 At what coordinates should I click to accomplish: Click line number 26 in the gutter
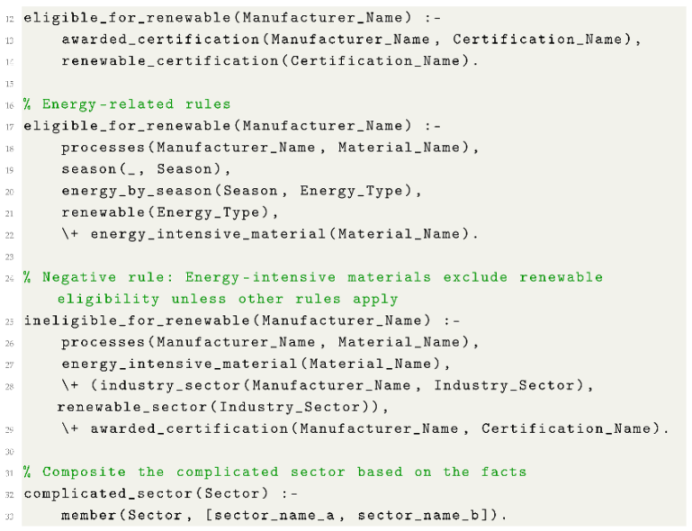click(10, 342)
